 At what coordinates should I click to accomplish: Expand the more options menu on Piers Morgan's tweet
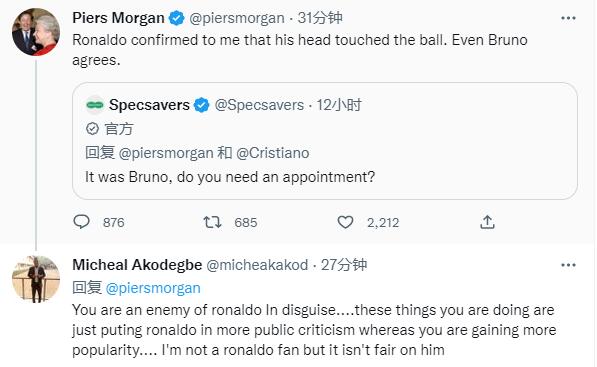tap(568, 18)
